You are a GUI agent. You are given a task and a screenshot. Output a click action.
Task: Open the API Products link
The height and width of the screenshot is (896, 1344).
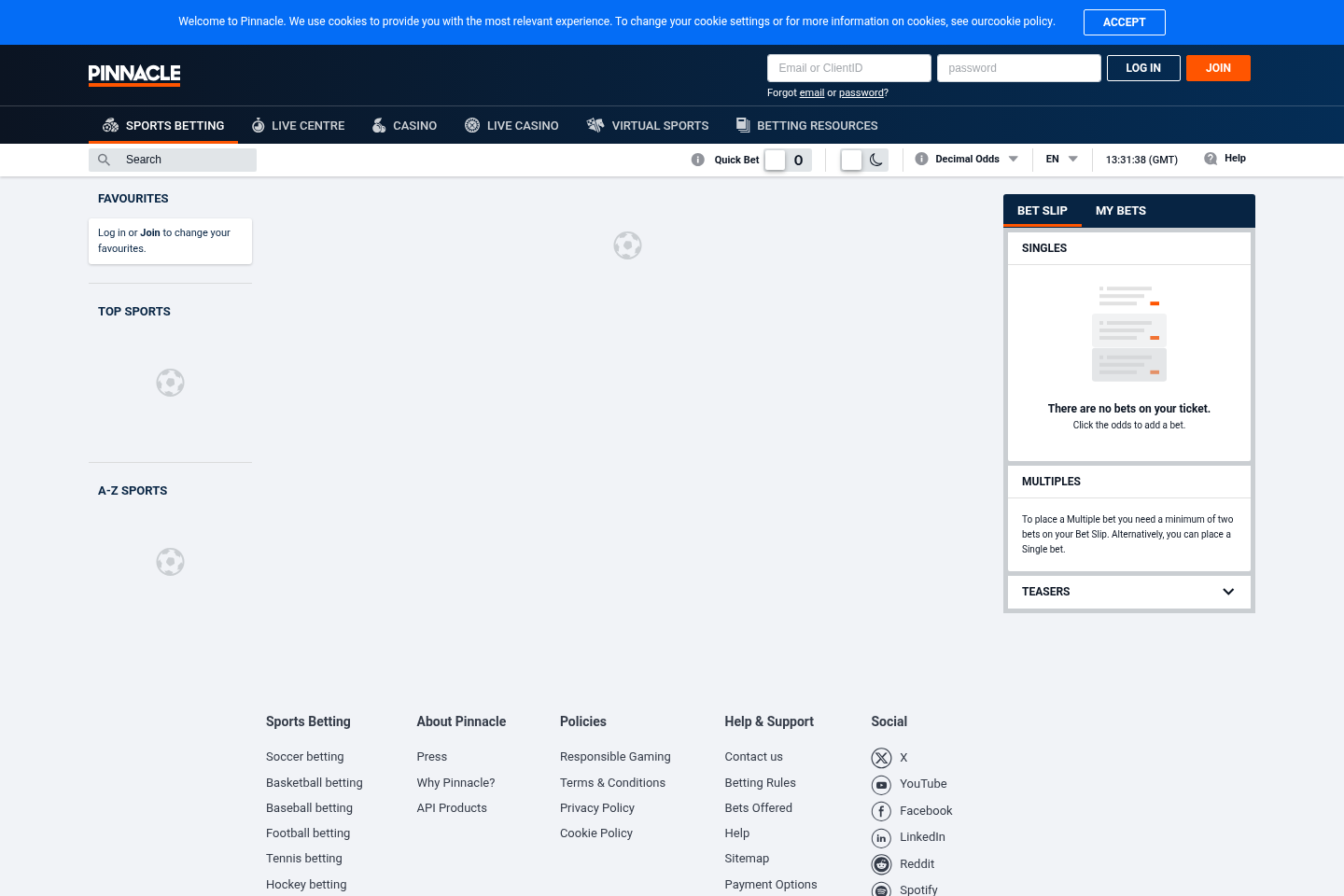tap(452, 808)
